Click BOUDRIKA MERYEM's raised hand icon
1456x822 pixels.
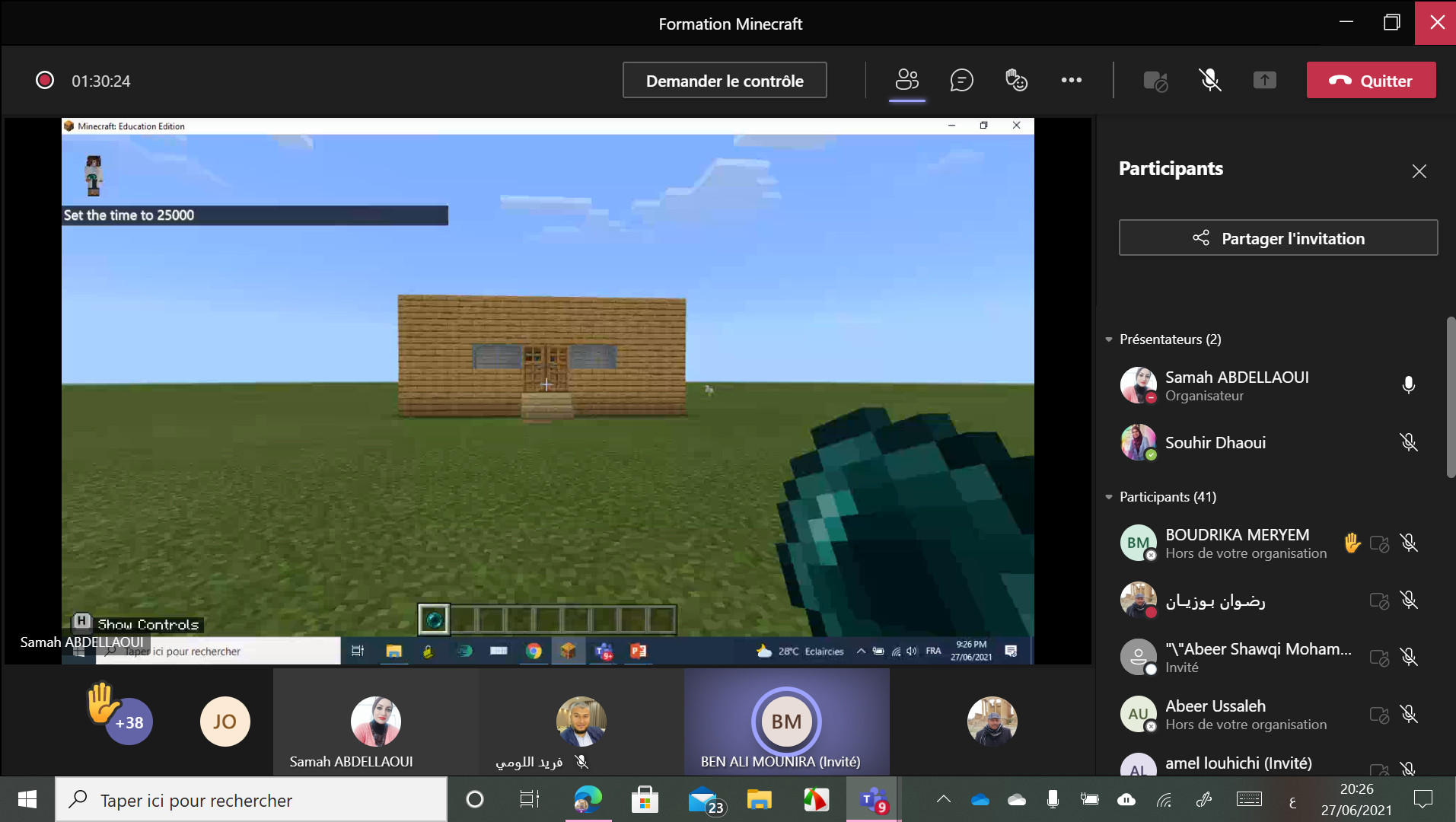[1352, 543]
